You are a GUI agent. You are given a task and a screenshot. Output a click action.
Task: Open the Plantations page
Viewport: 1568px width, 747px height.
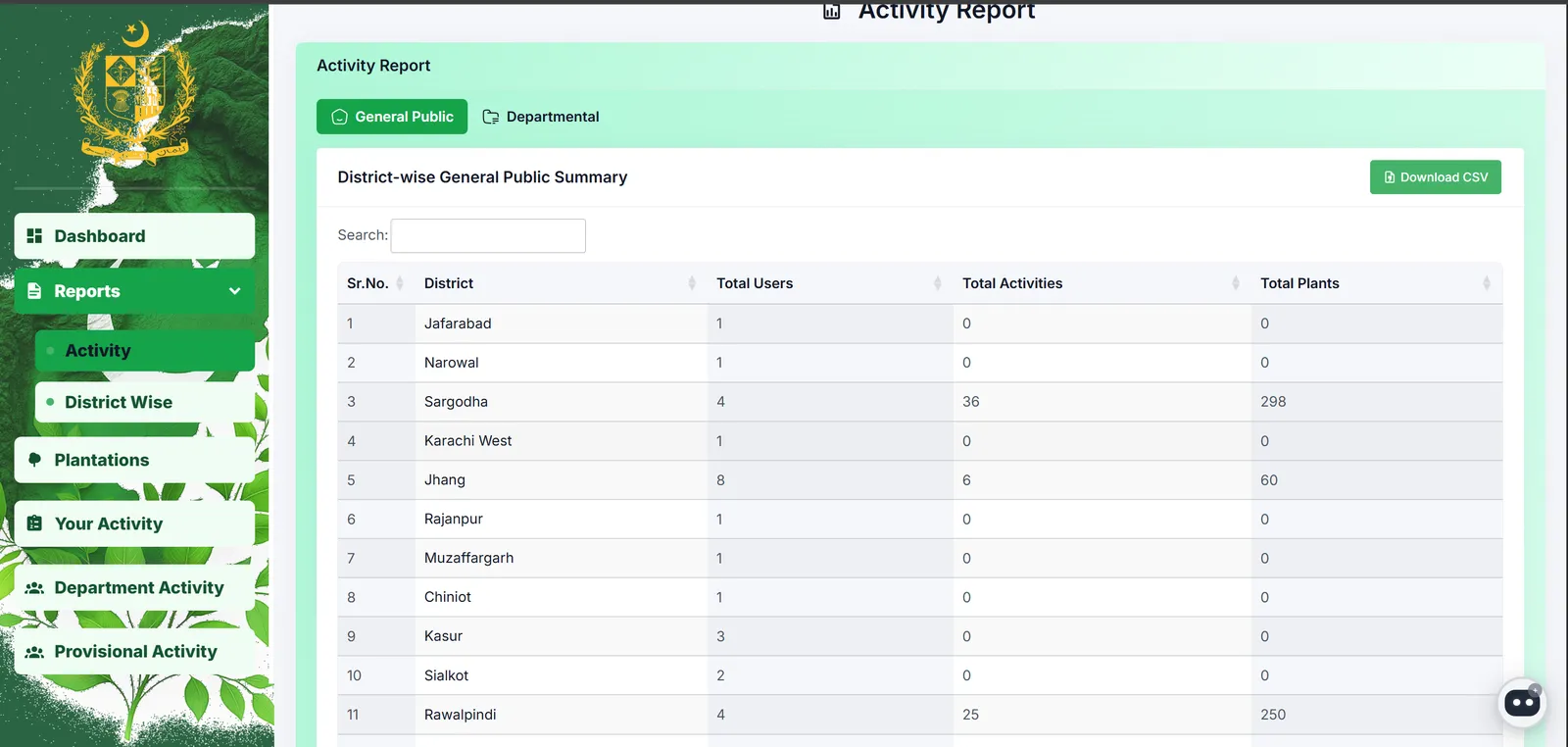point(134,460)
